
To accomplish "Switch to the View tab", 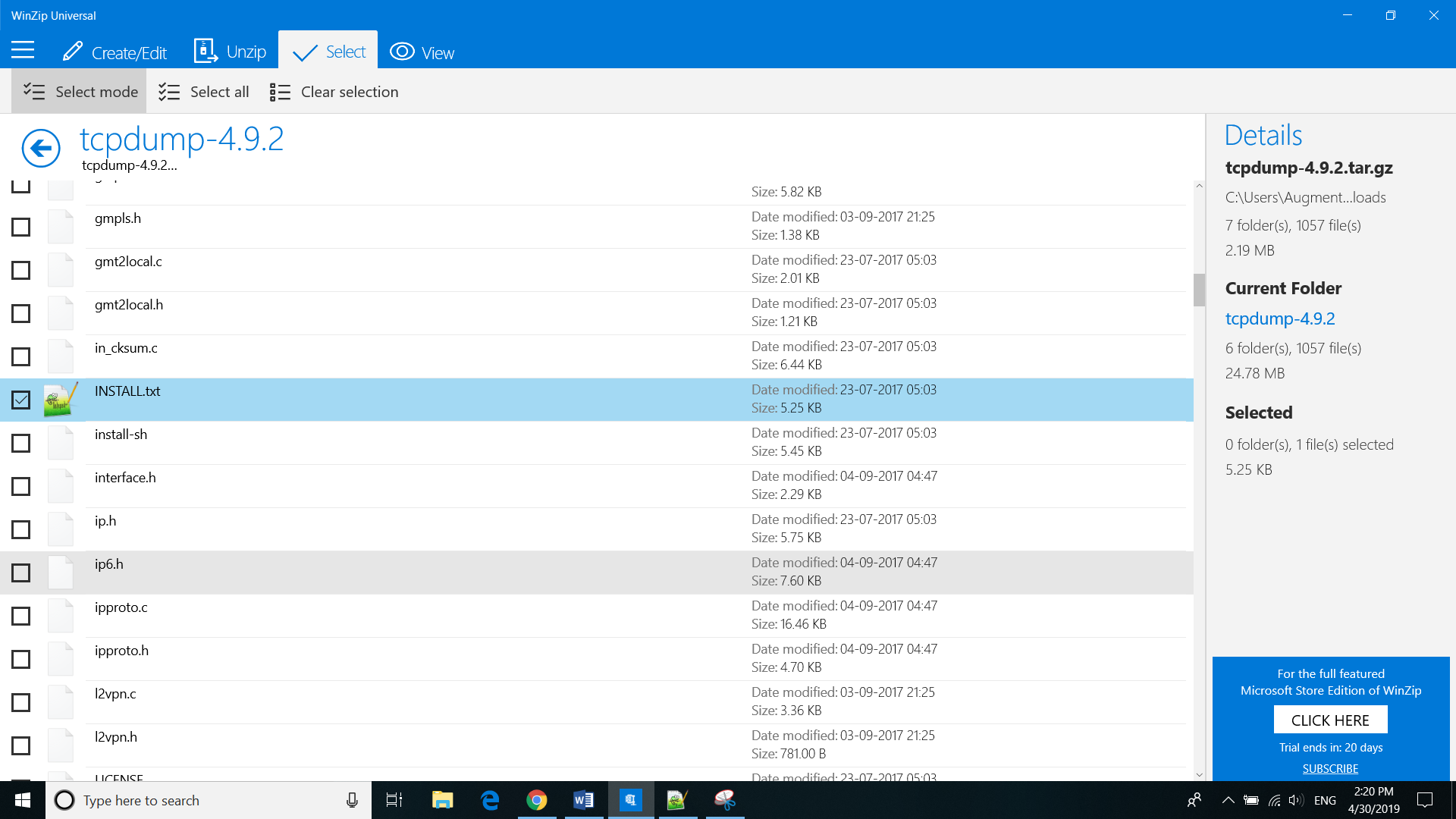I will coord(422,52).
